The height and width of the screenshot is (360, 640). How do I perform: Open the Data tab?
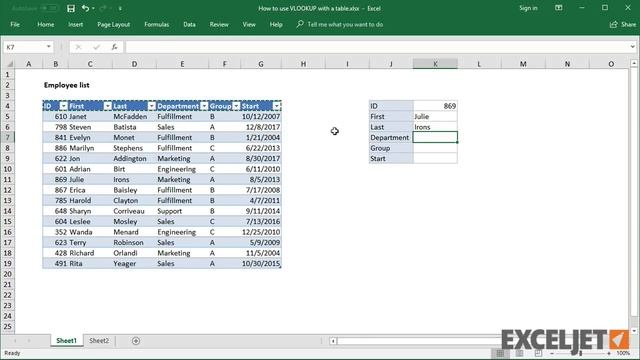[x=189, y=24]
